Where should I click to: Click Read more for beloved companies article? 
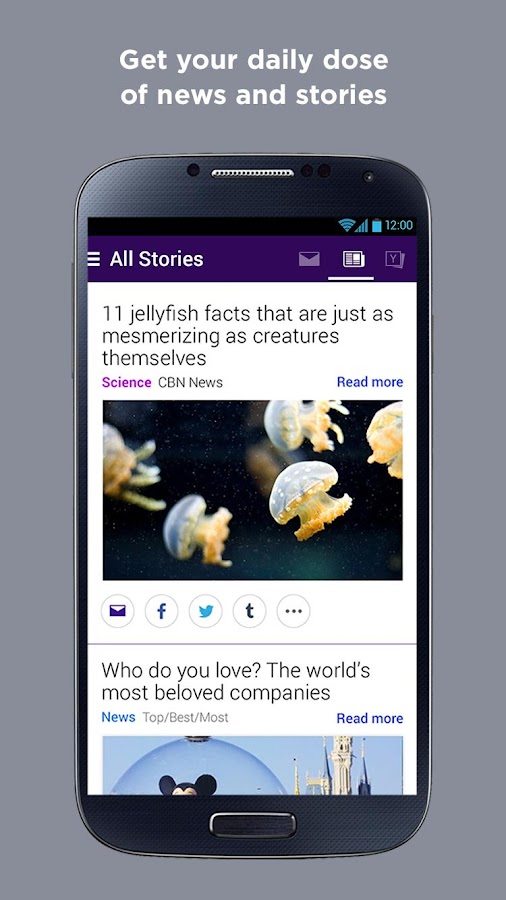(369, 718)
